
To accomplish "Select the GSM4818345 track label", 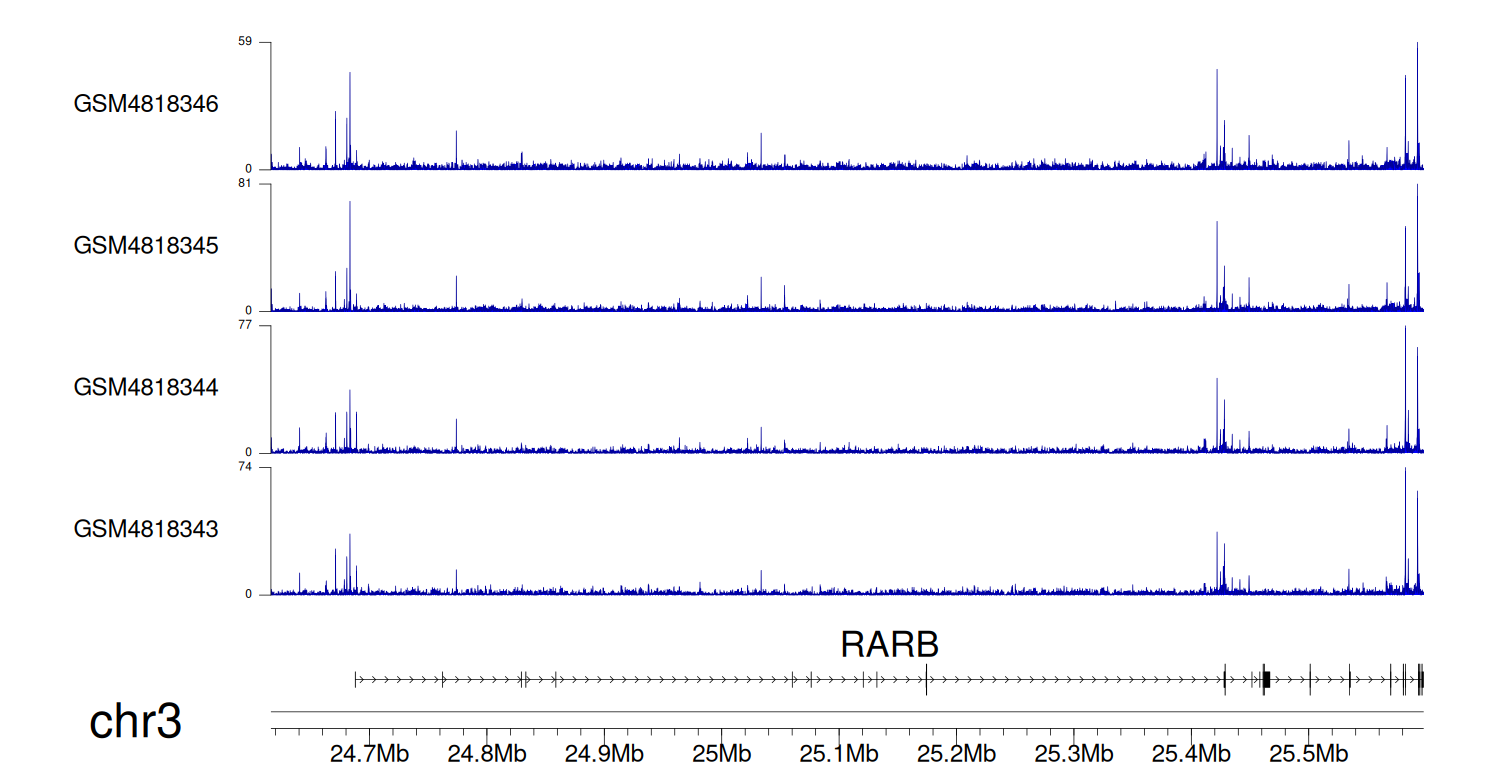I will tap(146, 246).
